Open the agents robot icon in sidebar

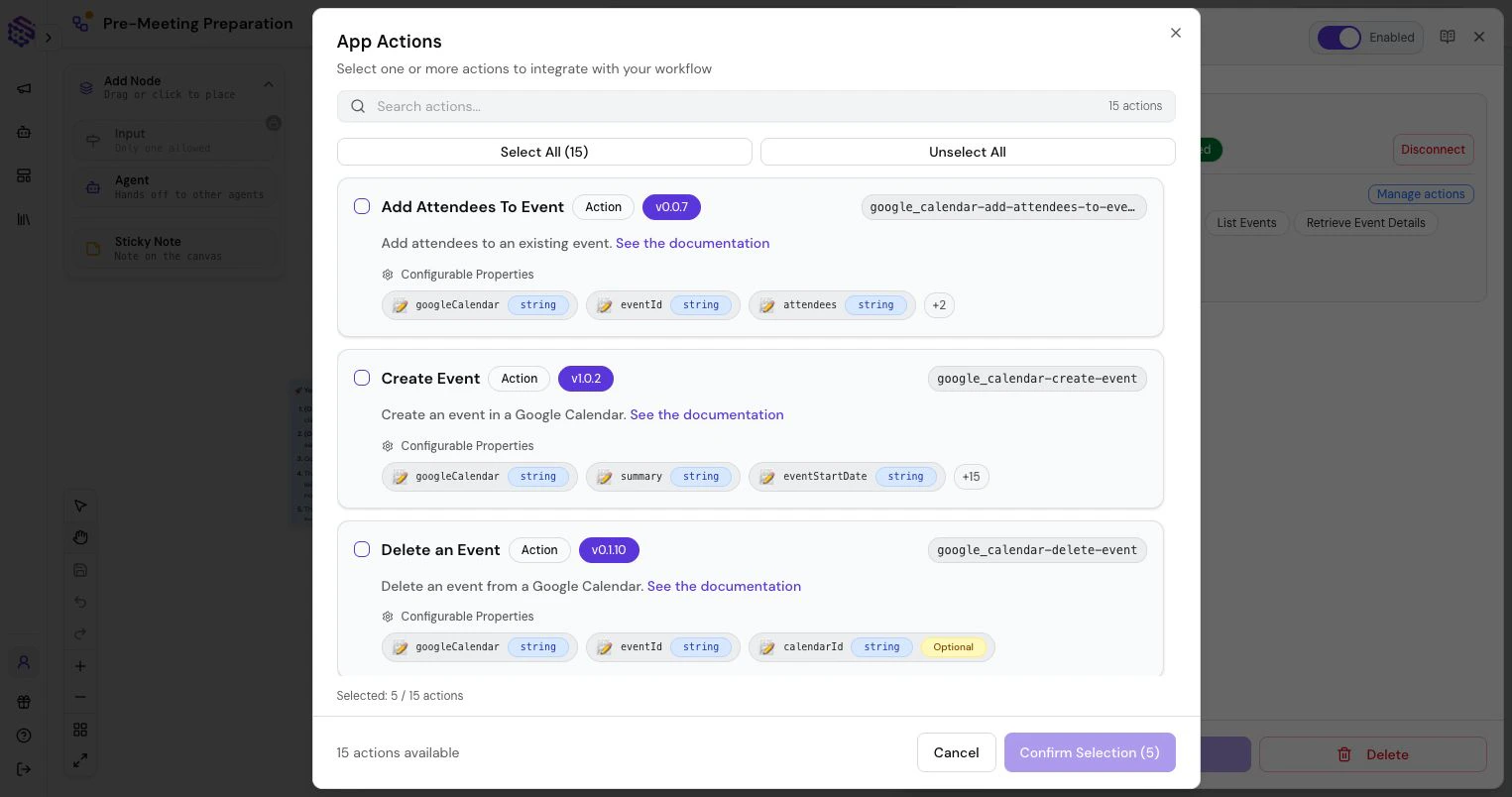24,132
